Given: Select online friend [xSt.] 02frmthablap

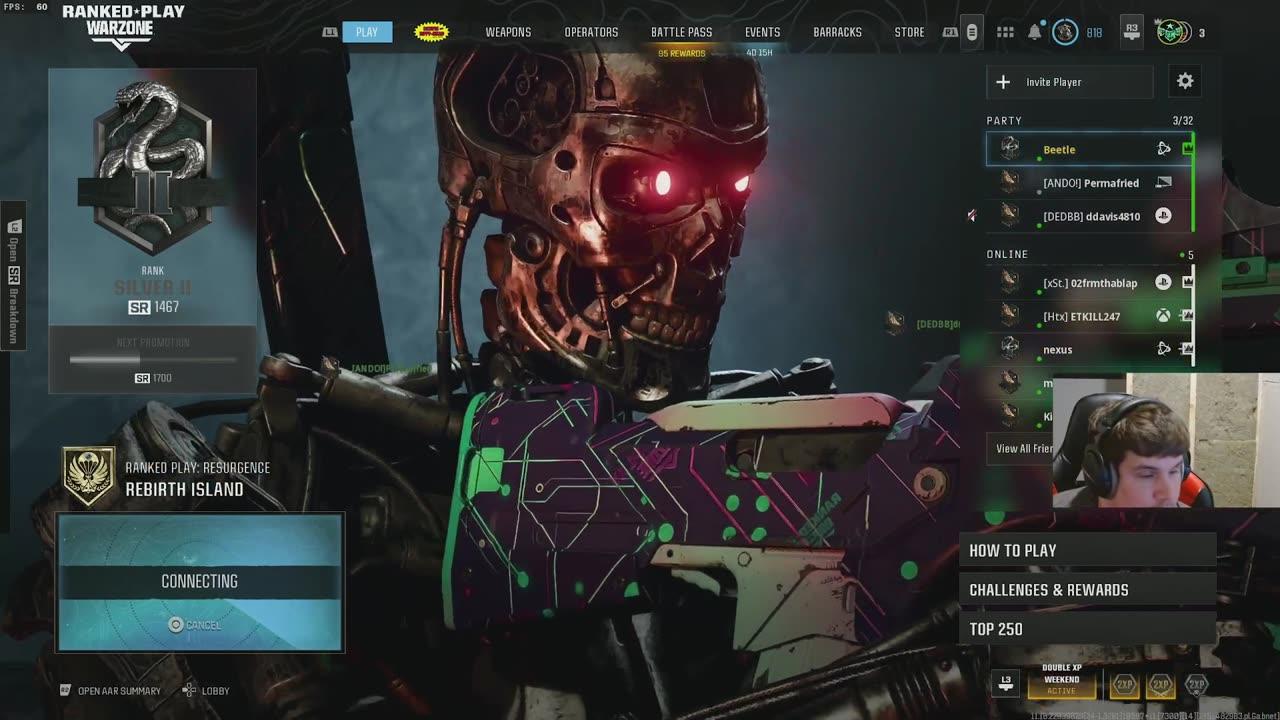Looking at the screenshot, I should [x=1089, y=283].
